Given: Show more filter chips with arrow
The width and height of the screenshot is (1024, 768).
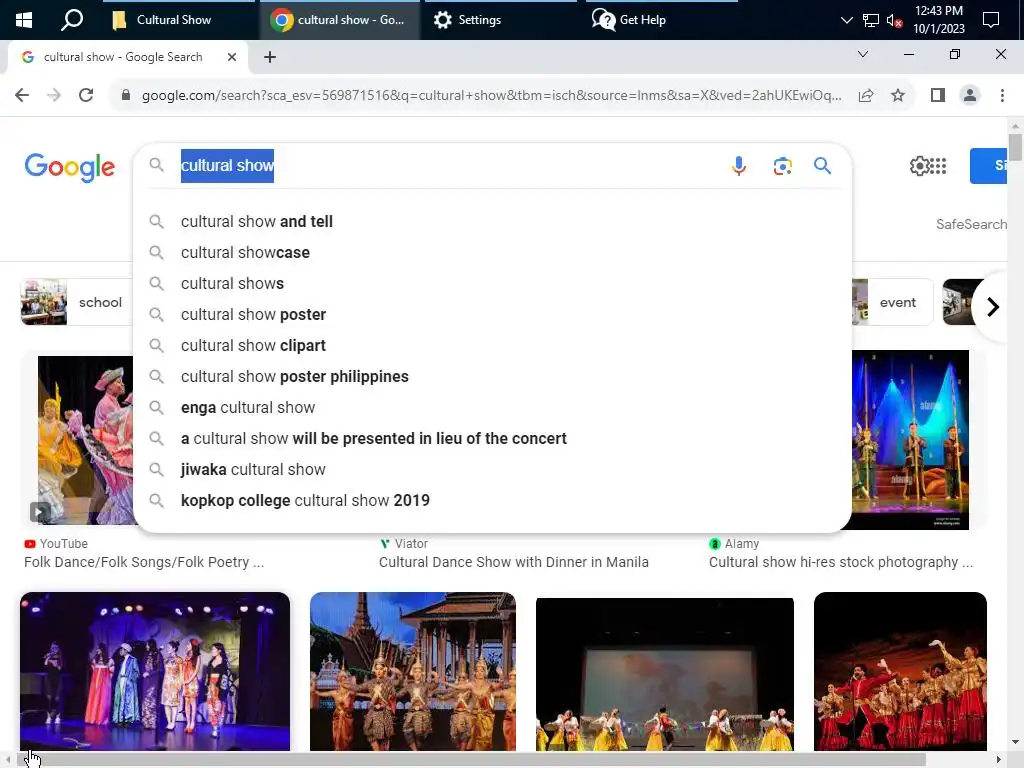Looking at the screenshot, I should coord(993,306).
